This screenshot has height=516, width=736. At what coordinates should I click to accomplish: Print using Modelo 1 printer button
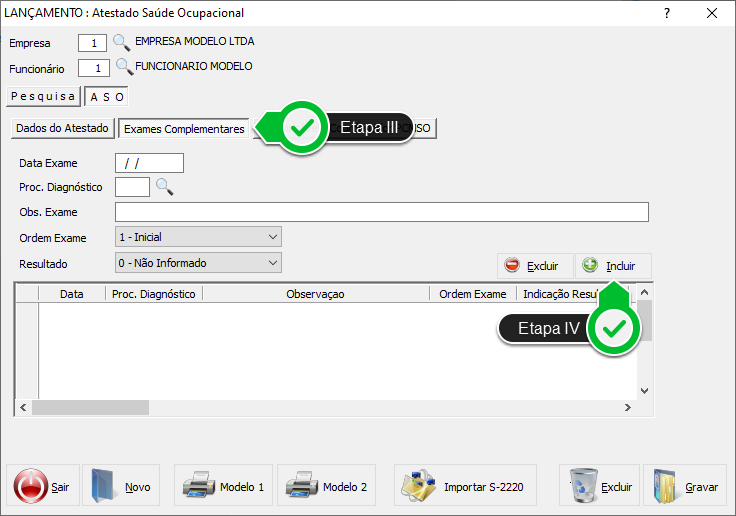pos(223,487)
